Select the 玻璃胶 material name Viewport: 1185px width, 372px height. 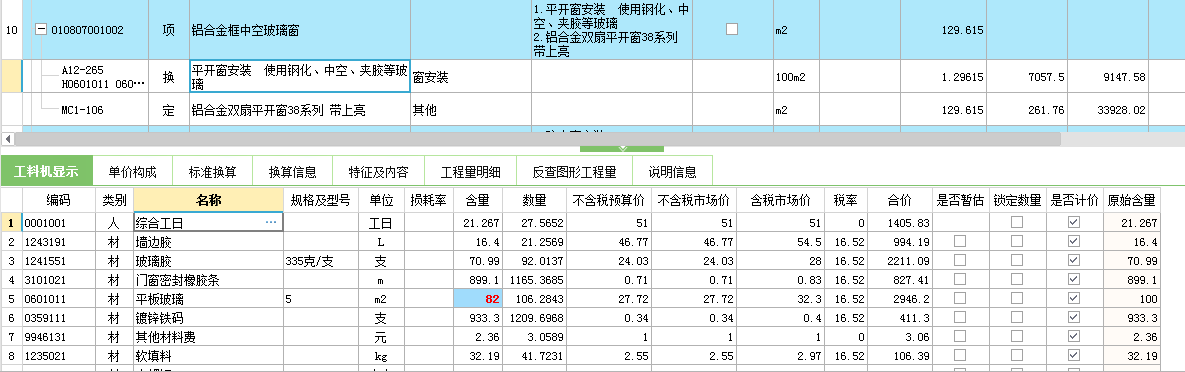click(x=153, y=261)
